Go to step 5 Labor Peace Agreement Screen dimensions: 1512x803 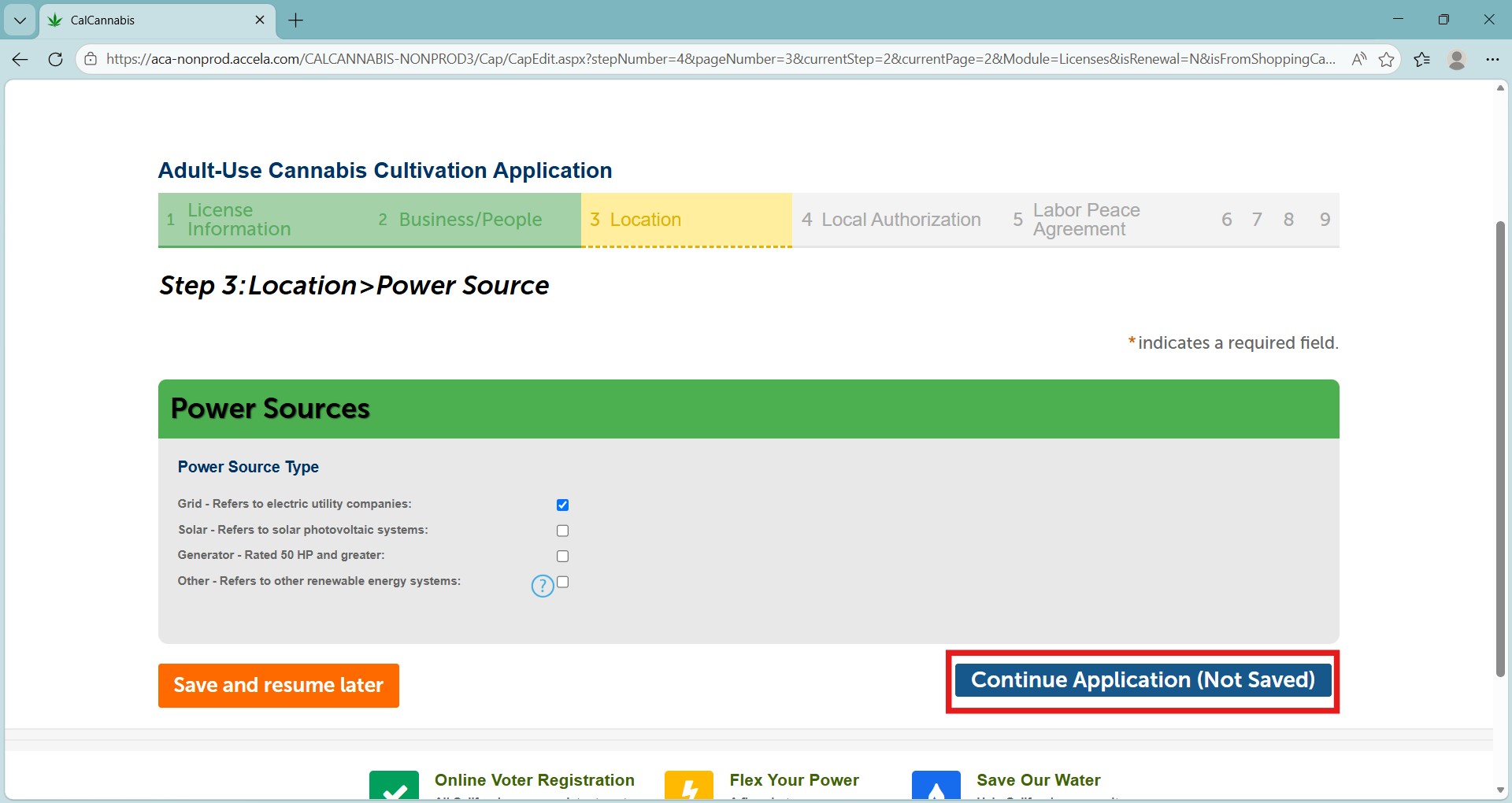tap(1108, 220)
